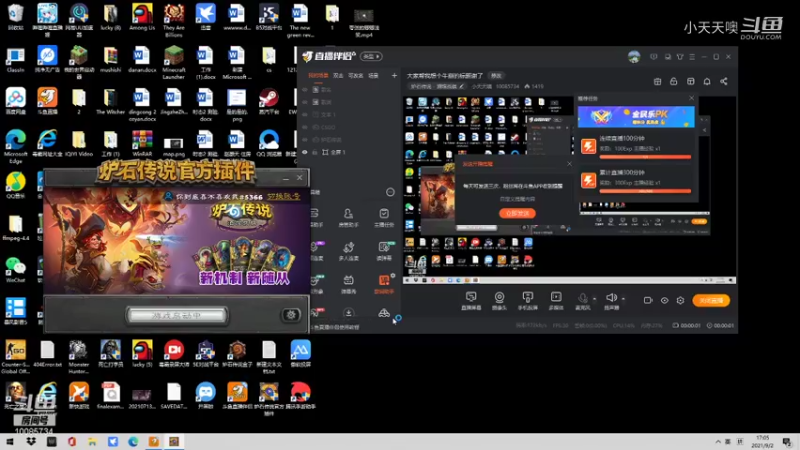Open skin shirt icon in title bar

pos(680,57)
